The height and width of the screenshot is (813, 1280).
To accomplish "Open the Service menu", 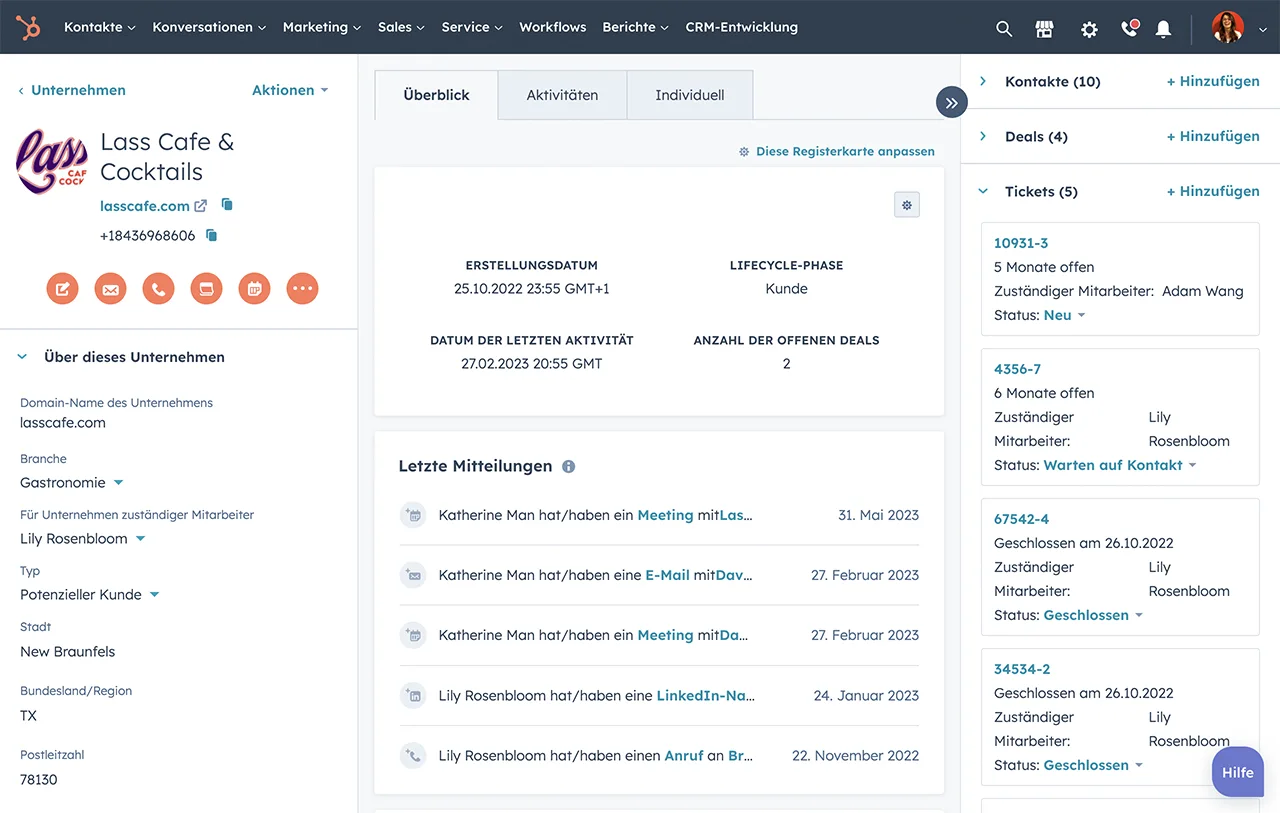I will pos(472,27).
